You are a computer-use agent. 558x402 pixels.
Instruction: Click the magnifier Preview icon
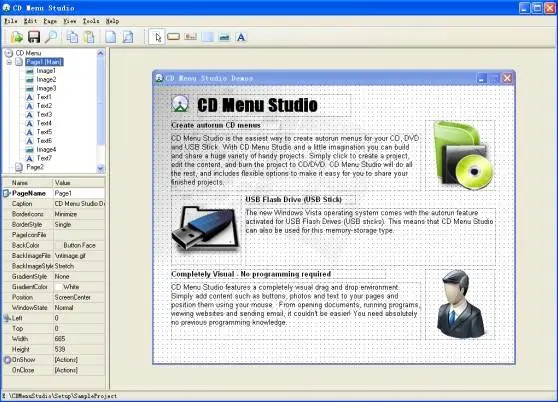coord(51,37)
